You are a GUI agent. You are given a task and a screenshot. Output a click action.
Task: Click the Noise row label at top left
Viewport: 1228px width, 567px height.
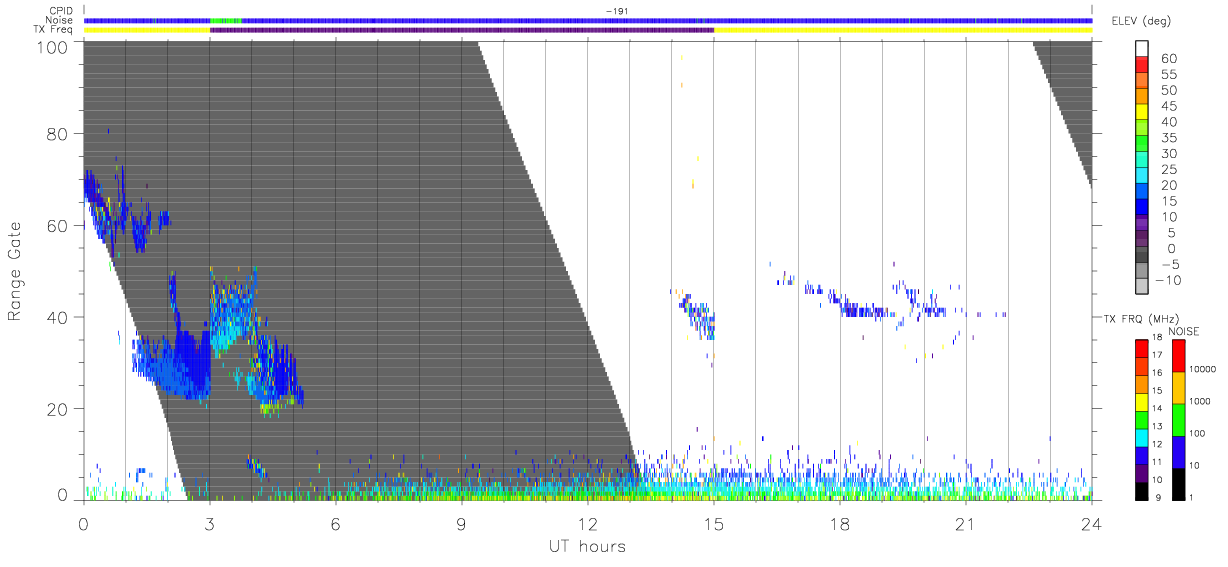coord(61,20)
